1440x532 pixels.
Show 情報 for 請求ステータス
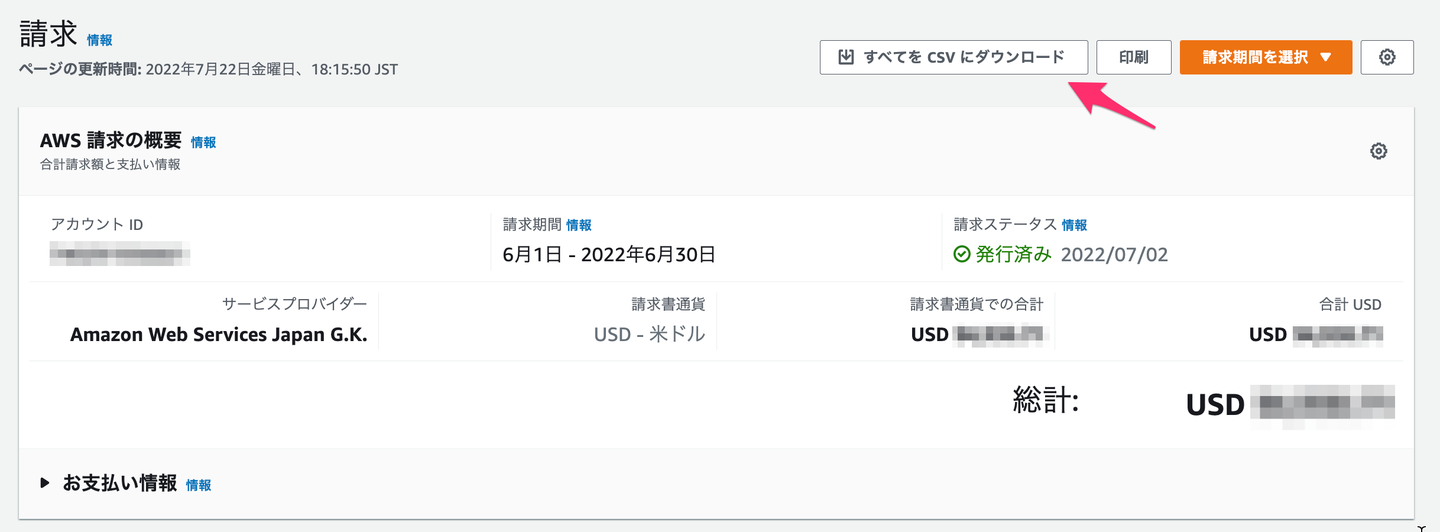pos(1074,225)
